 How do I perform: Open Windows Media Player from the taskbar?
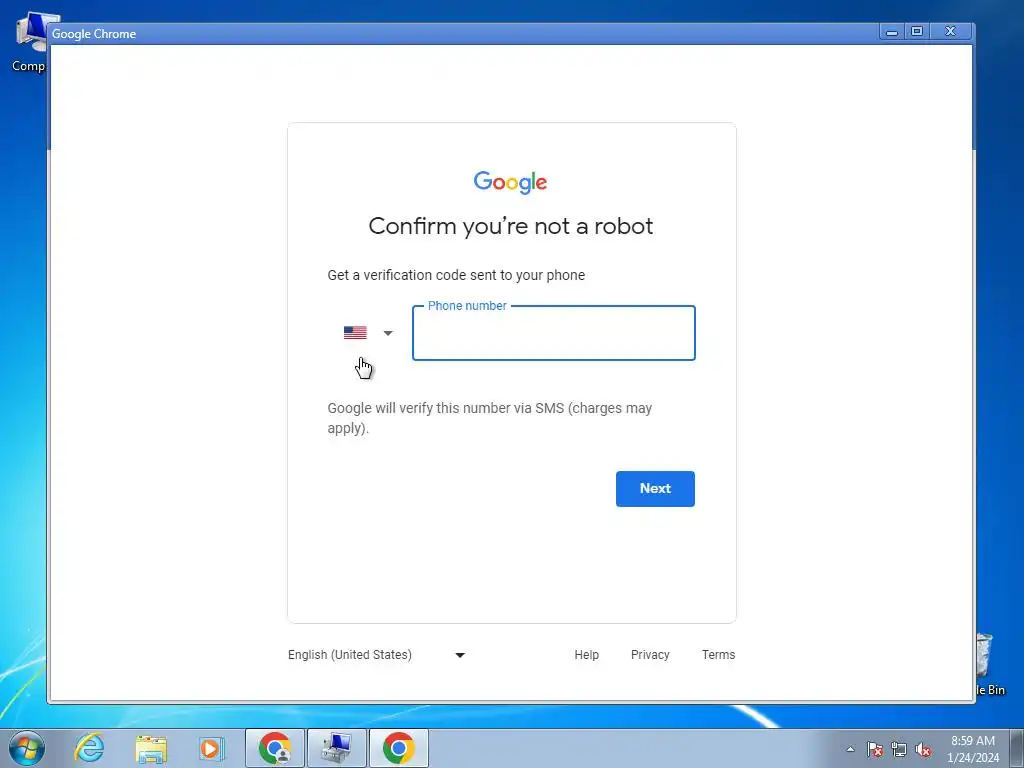click(x=211, y=748)
